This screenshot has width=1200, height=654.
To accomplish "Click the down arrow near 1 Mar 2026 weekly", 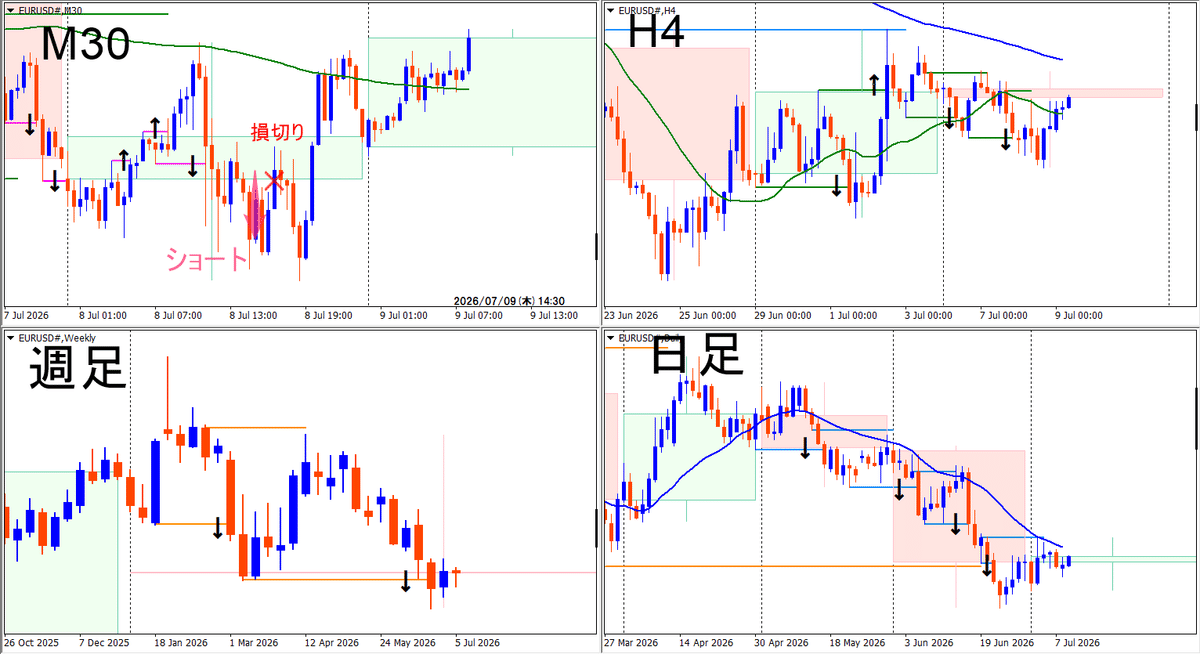I will click(x=218, y=528).
